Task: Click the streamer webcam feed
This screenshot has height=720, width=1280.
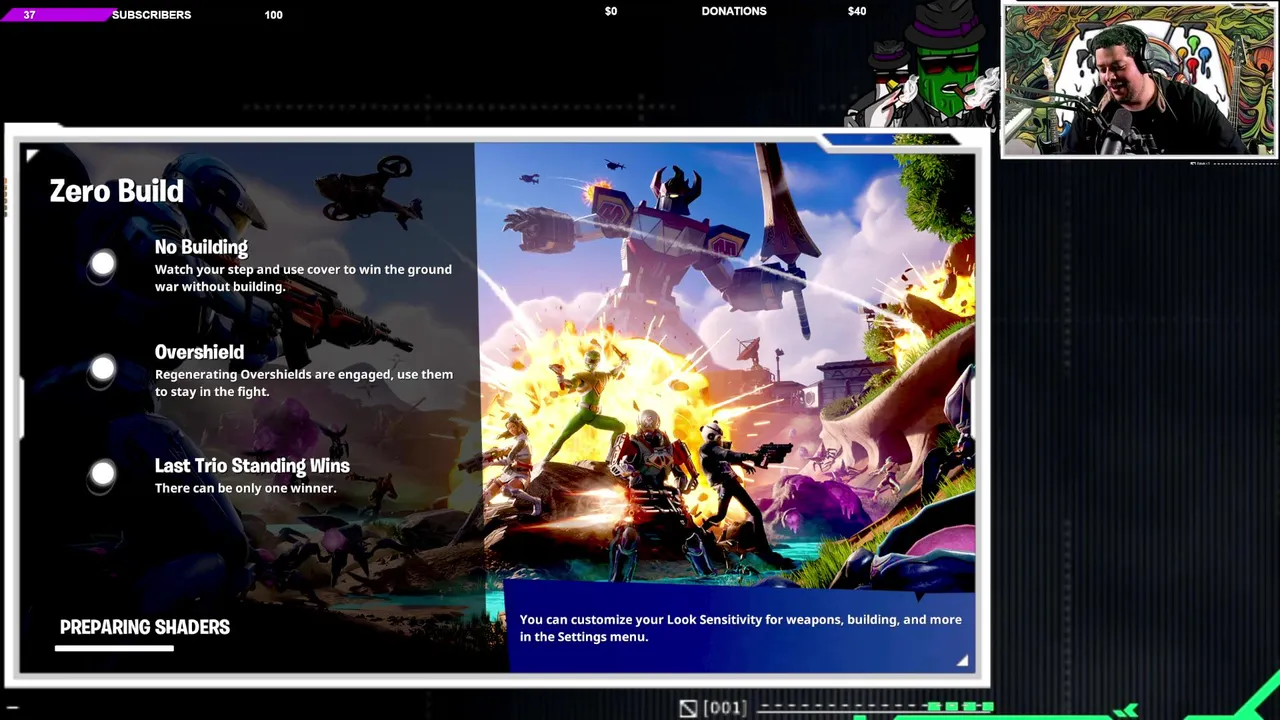Action: tap(1139, 81)
